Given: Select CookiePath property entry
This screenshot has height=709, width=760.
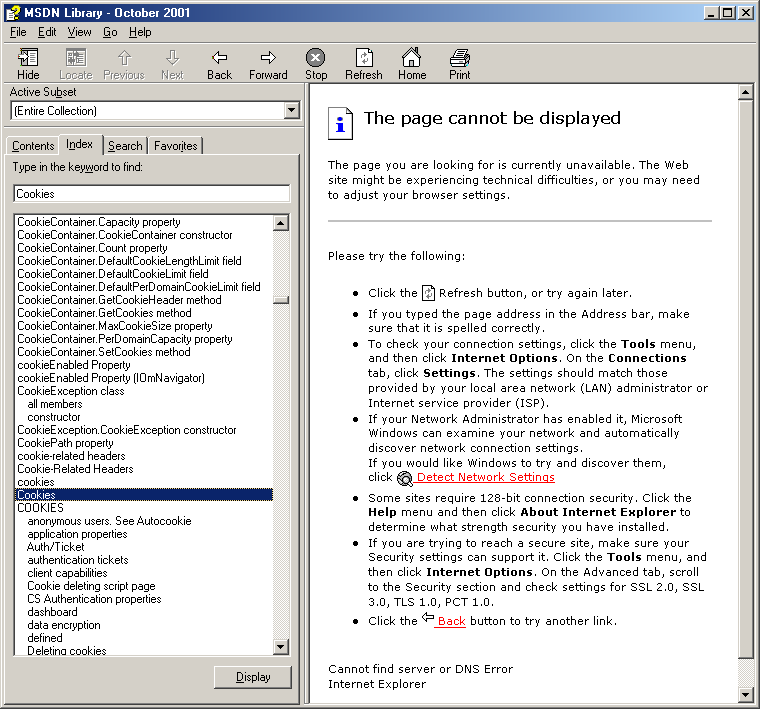Looking at the screenshot, I should (x=65, y=443).
